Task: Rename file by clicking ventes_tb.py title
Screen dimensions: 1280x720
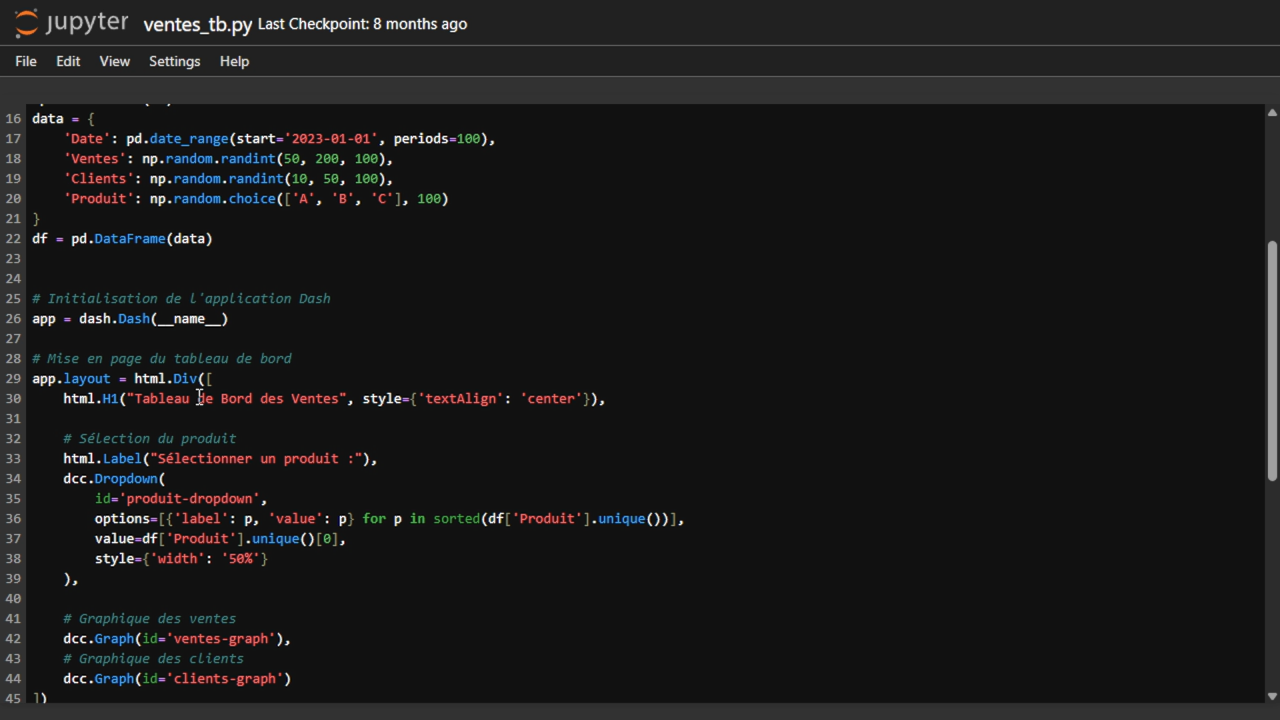Action: 197,25
